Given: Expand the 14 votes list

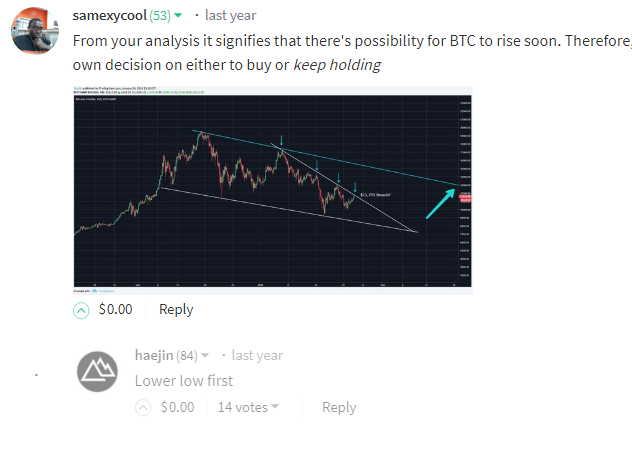Looking at the screenshot, I should click(x=275, y=406).
